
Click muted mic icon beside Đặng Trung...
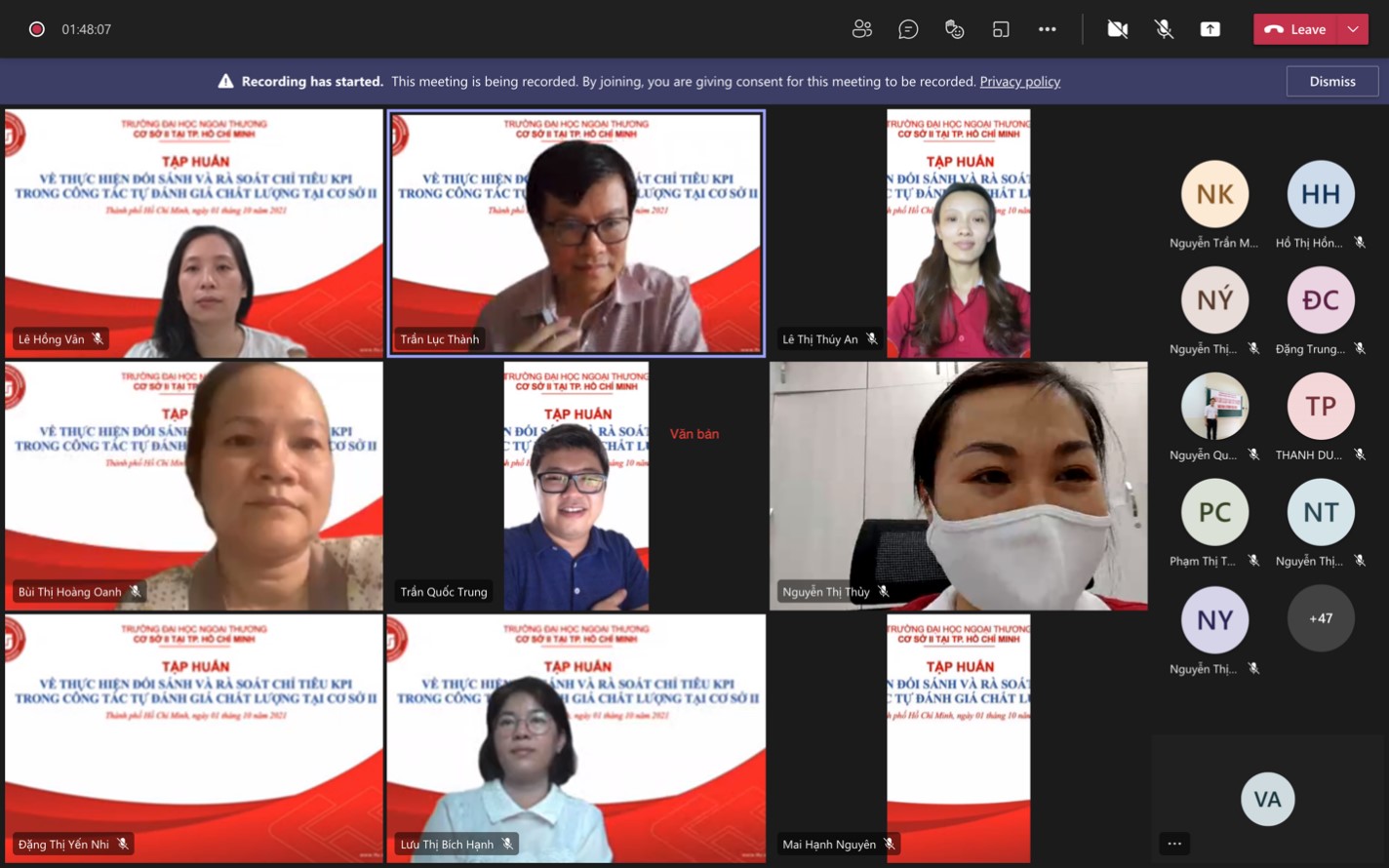click(x=1360, y=349)
